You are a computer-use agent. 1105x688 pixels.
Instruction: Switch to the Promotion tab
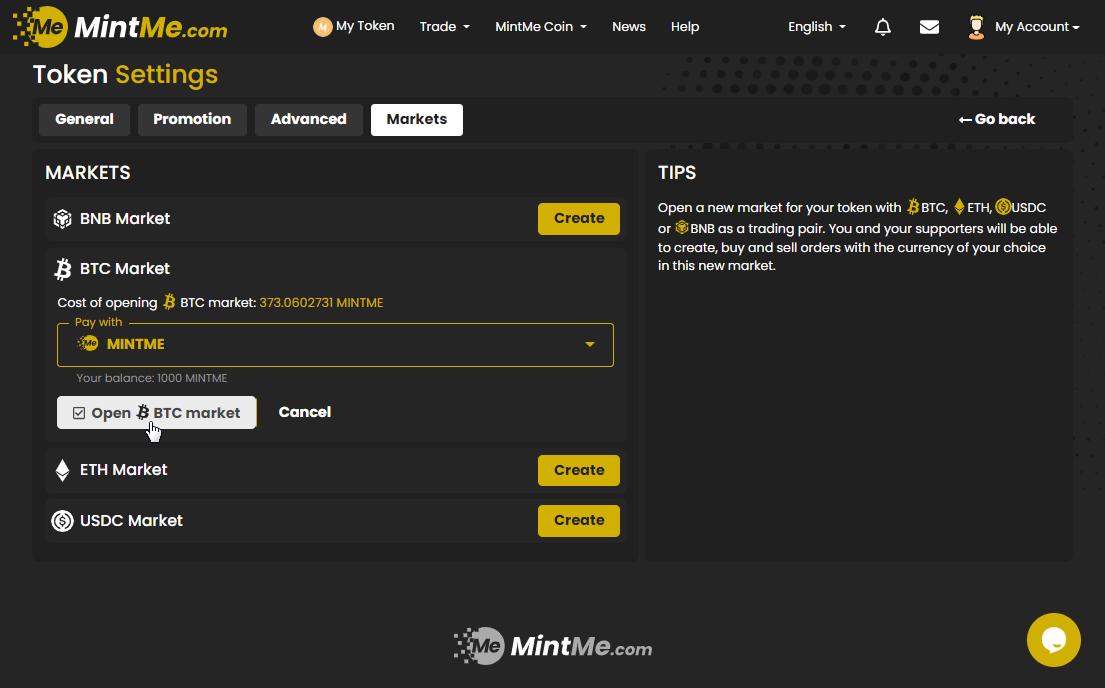pyautogui.click(x=192, y=119)
